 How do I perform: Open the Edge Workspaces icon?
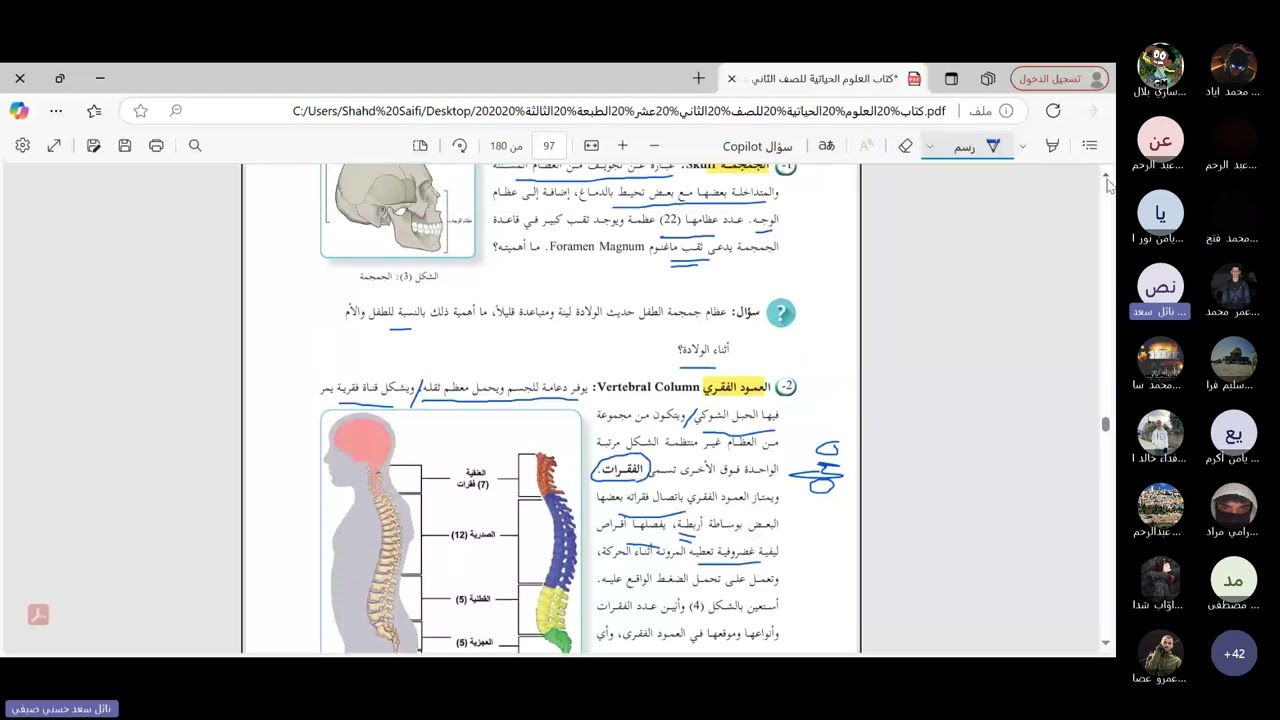point(988,78)
